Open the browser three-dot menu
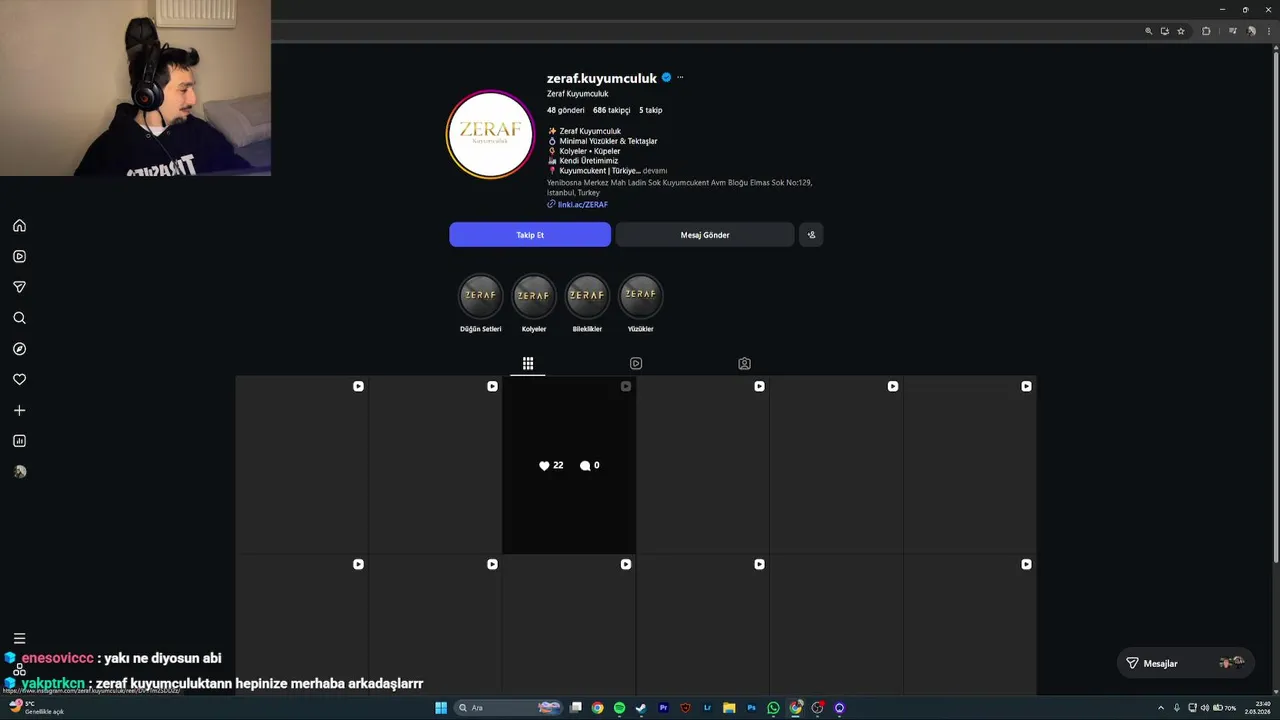This screenshot has width=1280, height=720. point(1267,31)
